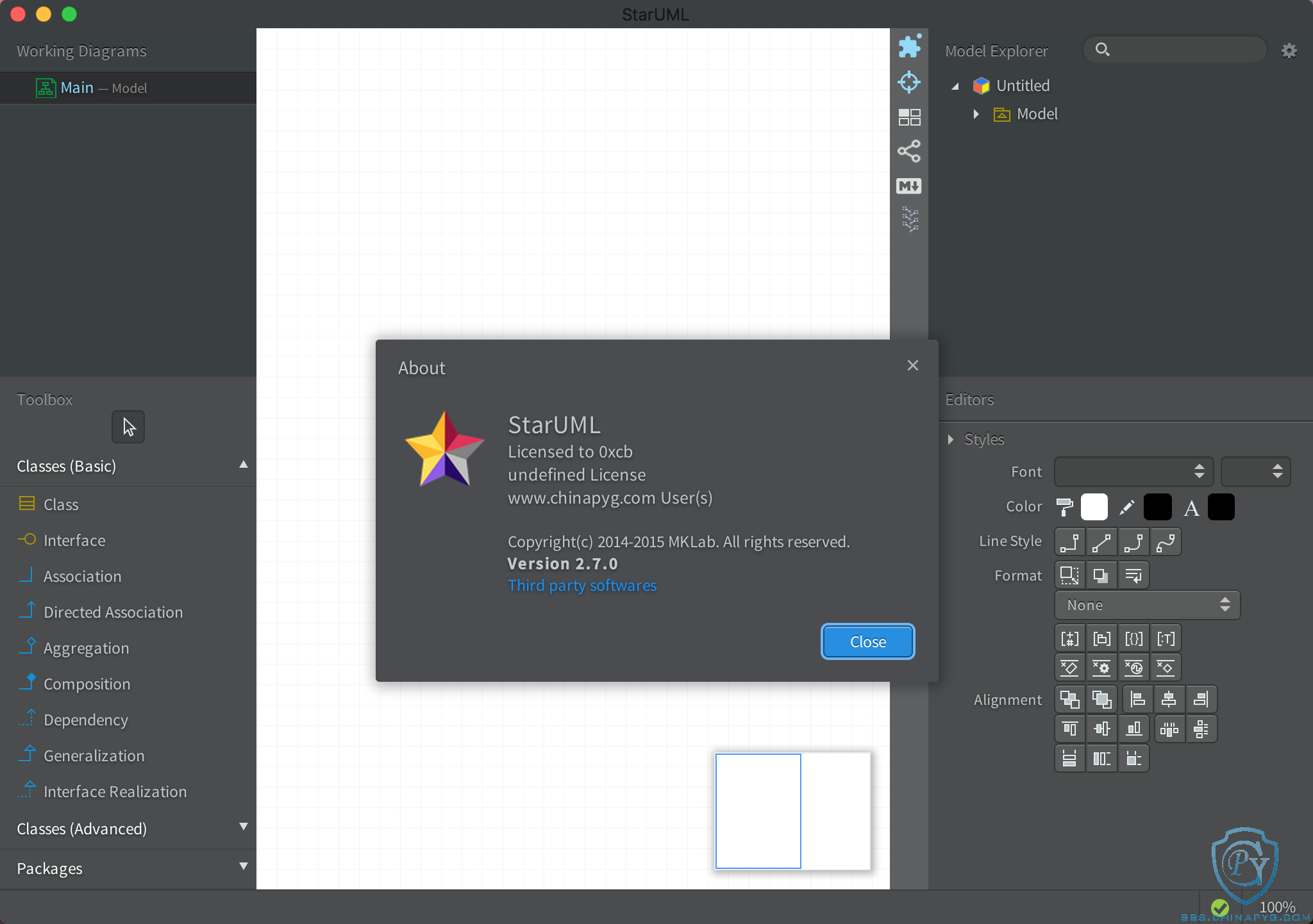Open the Markdown editor icon
Image resolution: width=1313 pixels, height=924 pixels.
click(909, 186)
